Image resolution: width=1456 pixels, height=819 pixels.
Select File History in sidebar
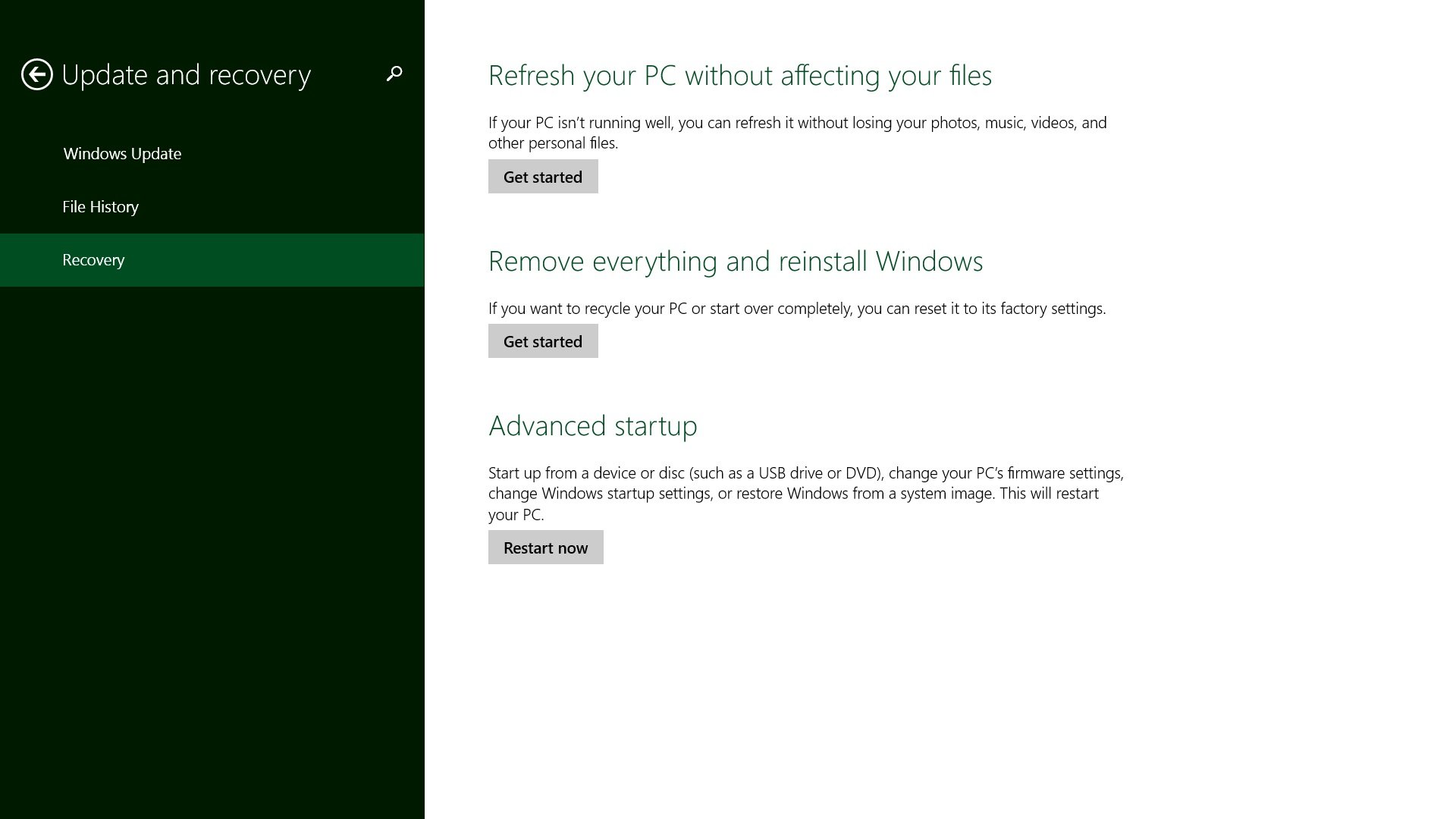pyautogui.click(x=212, y=207)
